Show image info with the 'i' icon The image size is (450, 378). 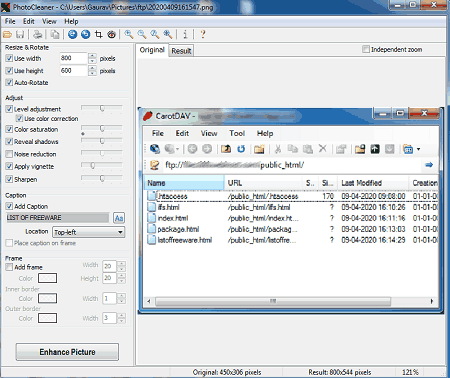[x=185, y=34]
